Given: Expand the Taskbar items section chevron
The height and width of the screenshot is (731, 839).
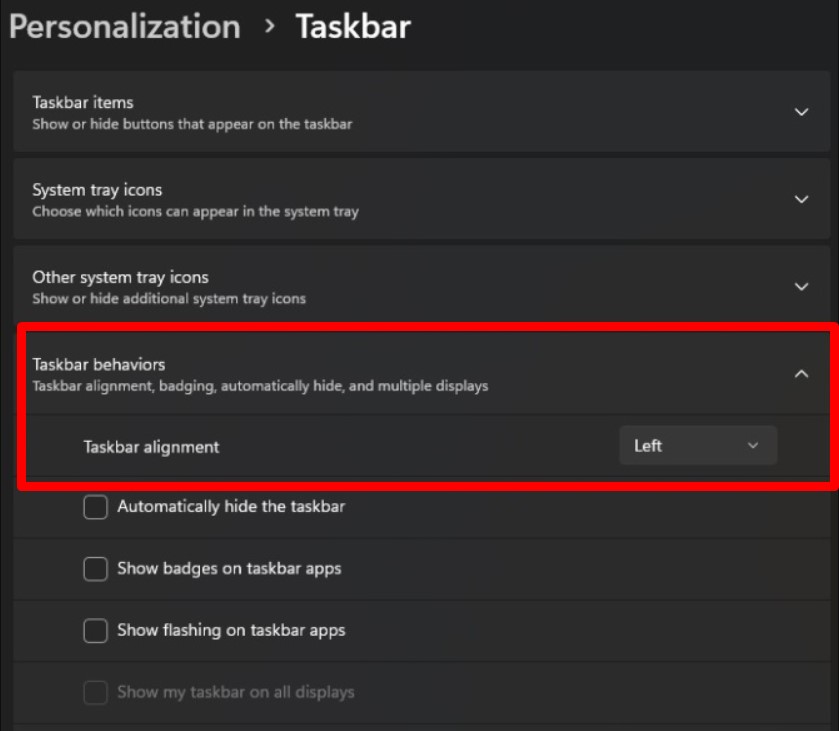Looking at the screenshot, I should (801, 112).
